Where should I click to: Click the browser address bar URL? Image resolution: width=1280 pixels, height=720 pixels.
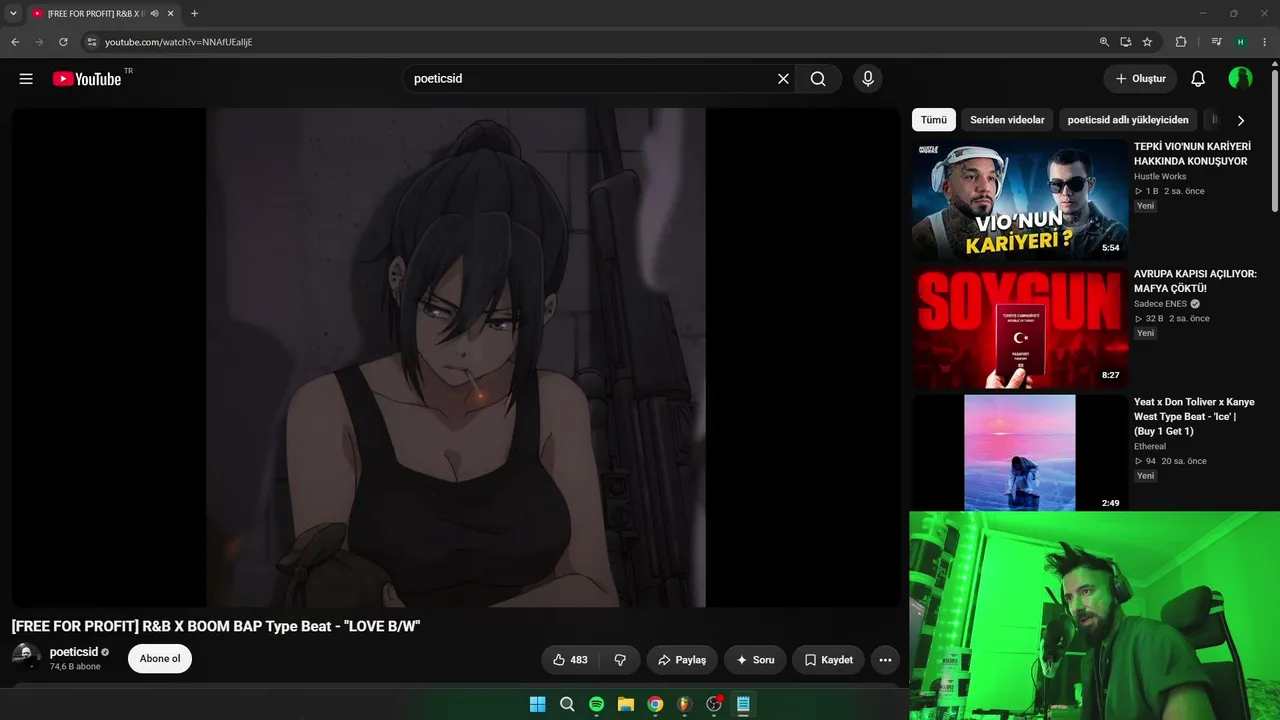coord(179,42)
